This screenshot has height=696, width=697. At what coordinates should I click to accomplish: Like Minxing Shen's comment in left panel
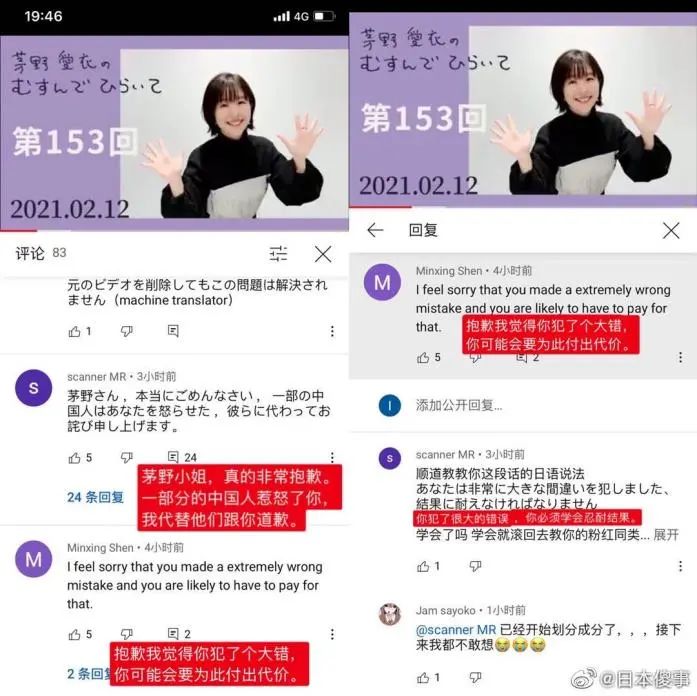point(75,634)
